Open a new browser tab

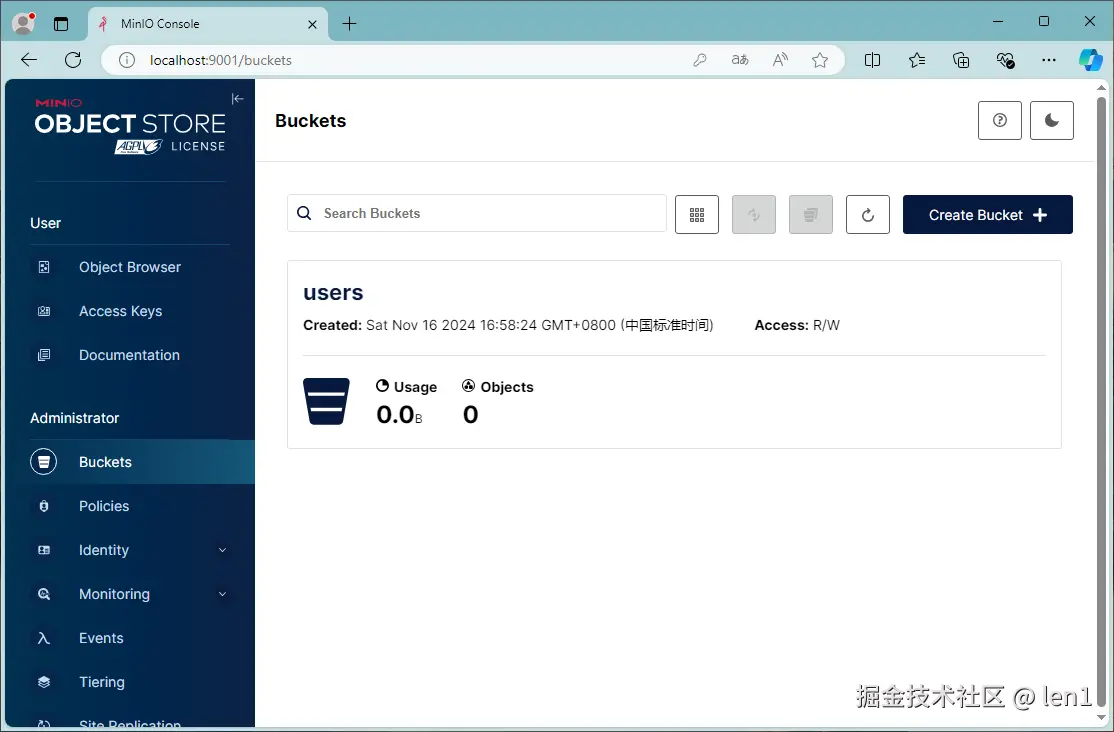(x=350, y=24)
